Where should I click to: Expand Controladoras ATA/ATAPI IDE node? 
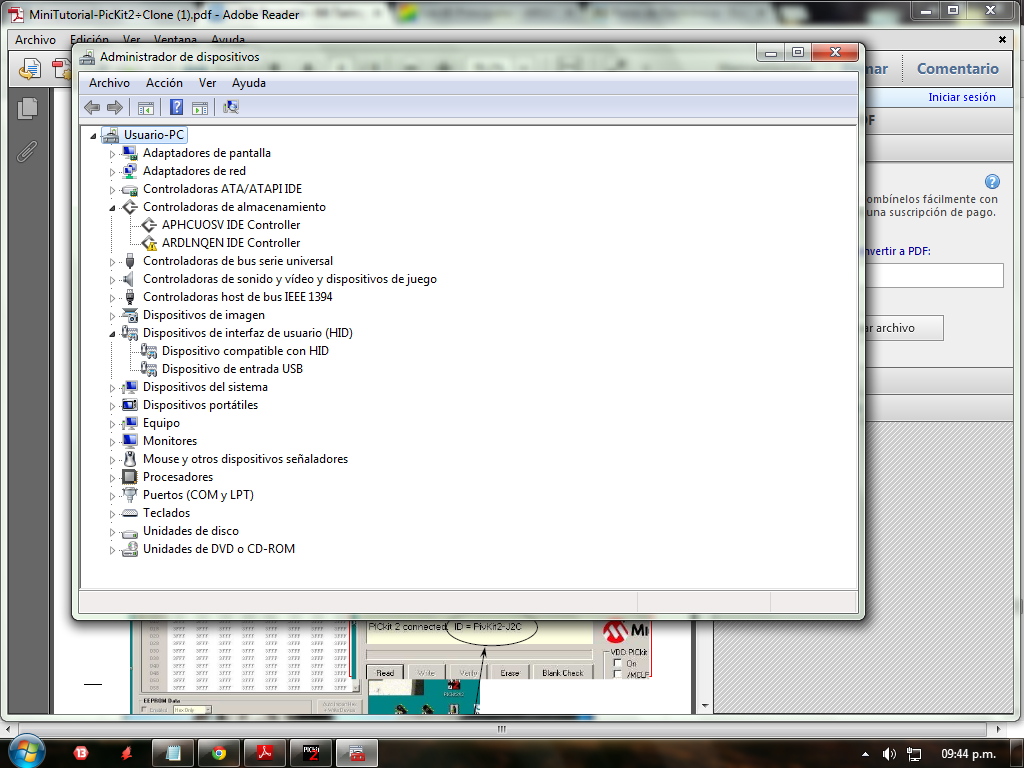pos(112,190)
